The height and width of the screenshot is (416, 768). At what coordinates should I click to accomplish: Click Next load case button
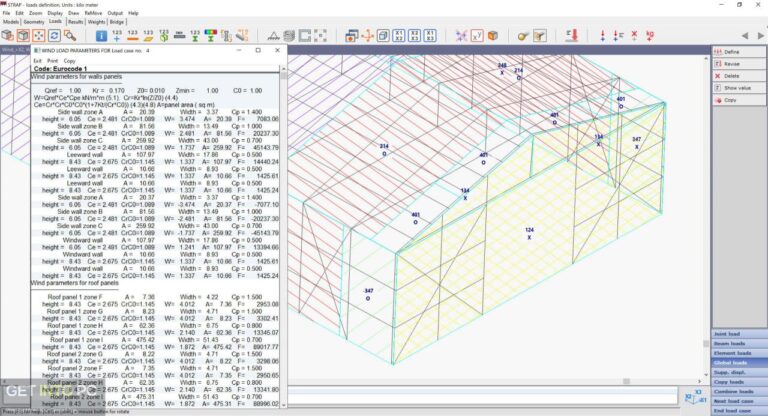(x=739, y=401)
